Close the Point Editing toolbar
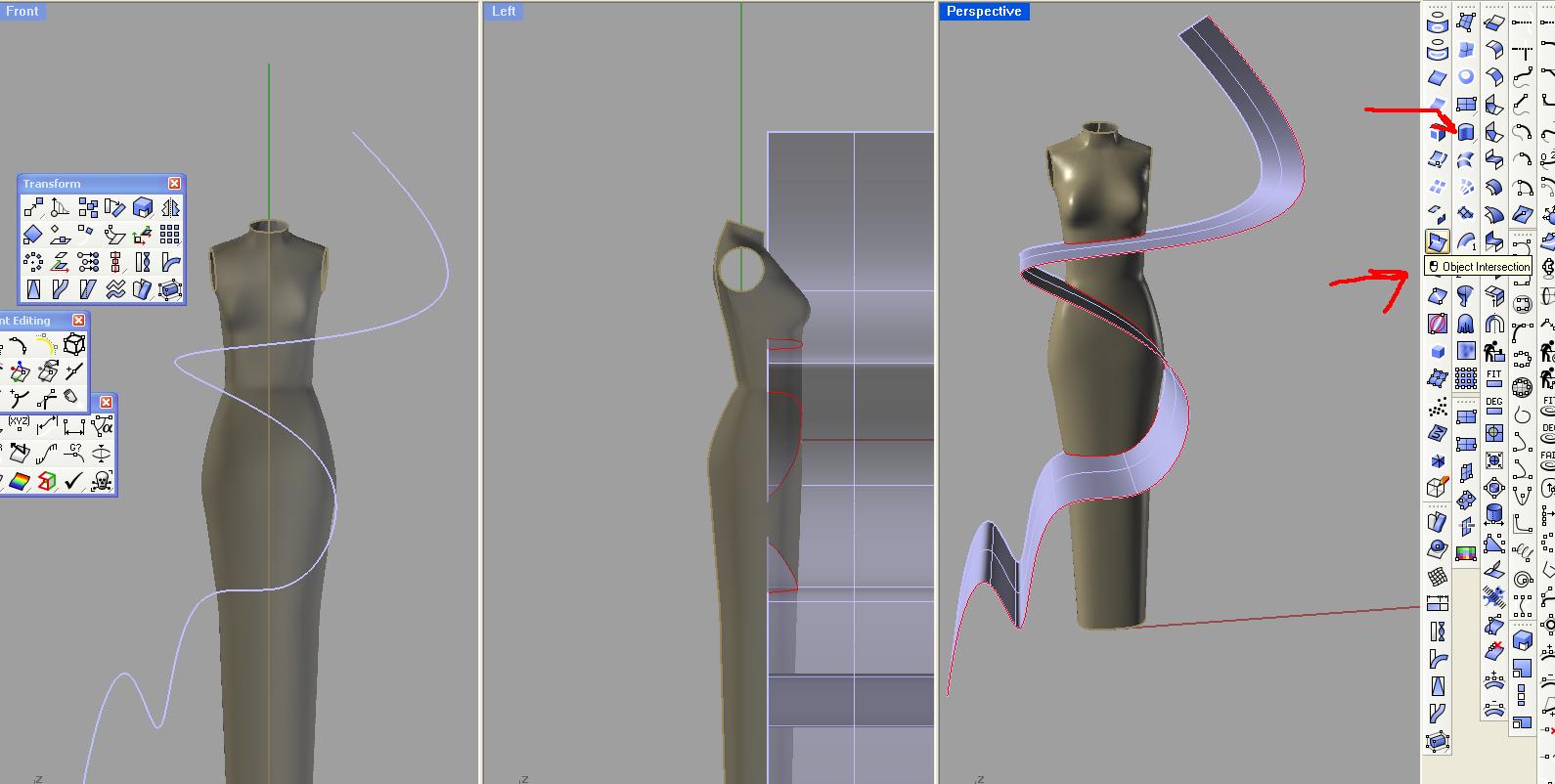 coord(79,321)
